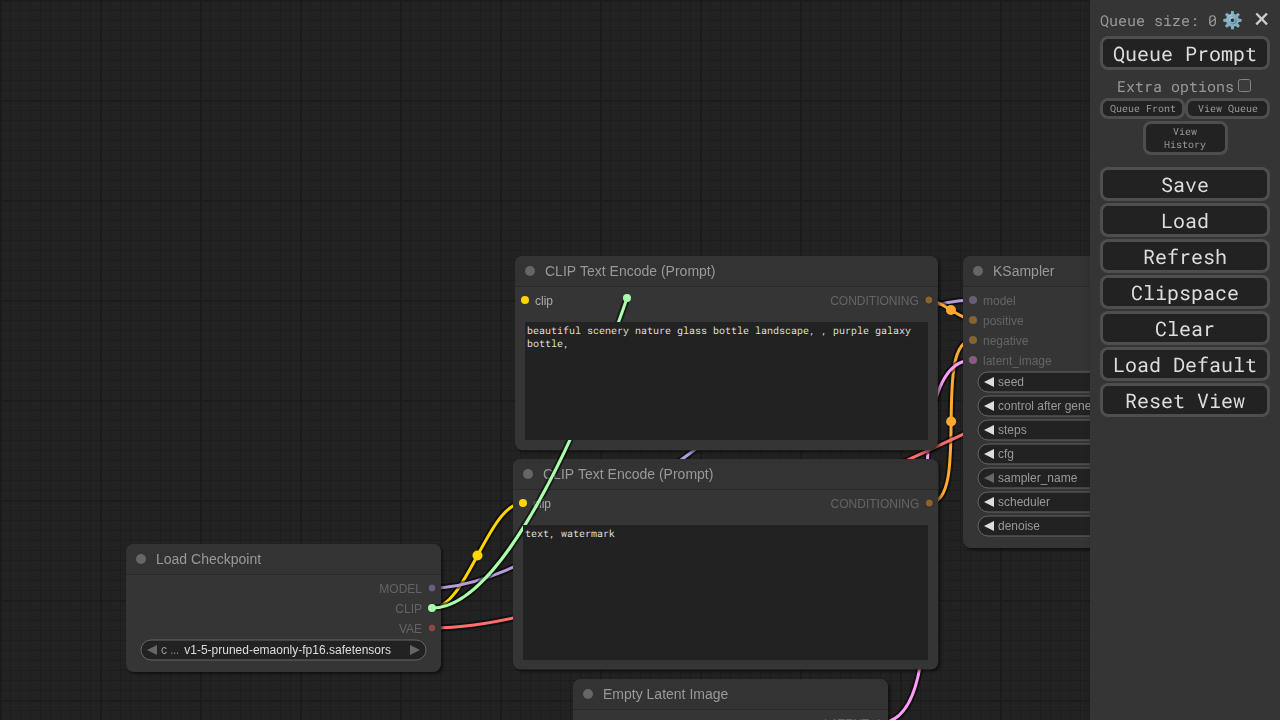Select previous checkpoint with the left arrow

point(152,650)
